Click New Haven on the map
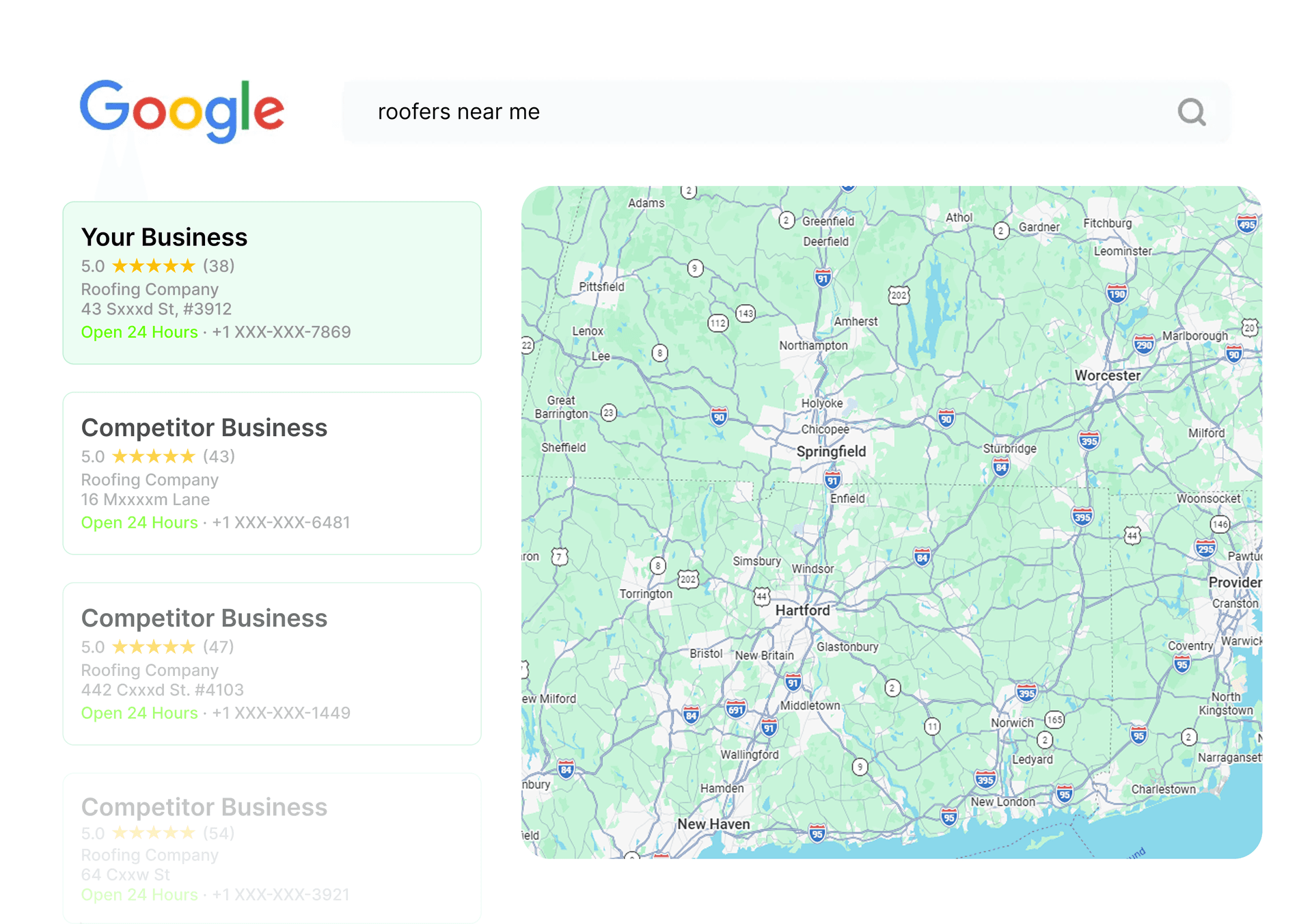The width and height of the screenshot is (1312, 924). [713, 824]
